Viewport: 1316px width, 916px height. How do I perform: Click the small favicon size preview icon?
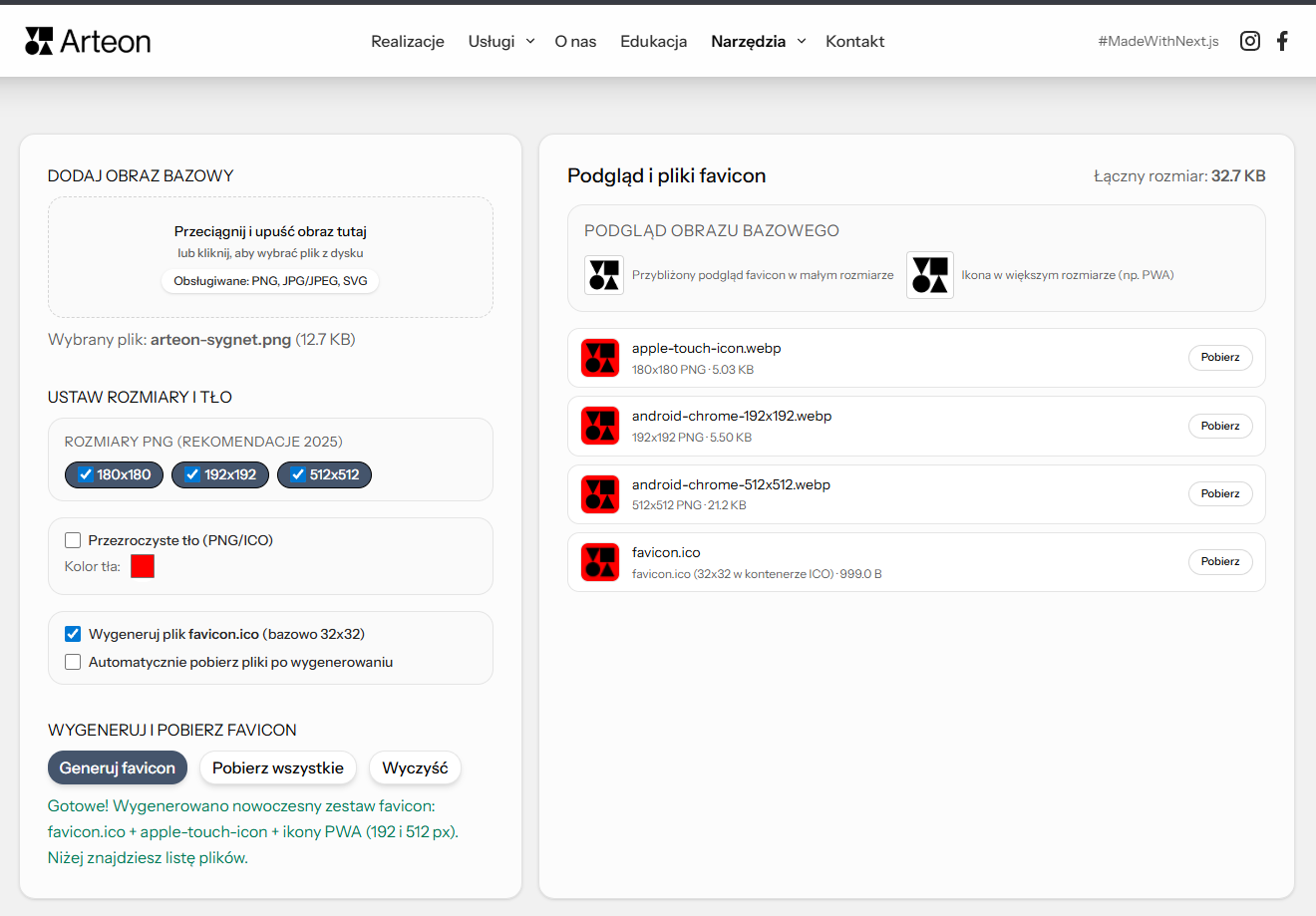tap(602, 275)
